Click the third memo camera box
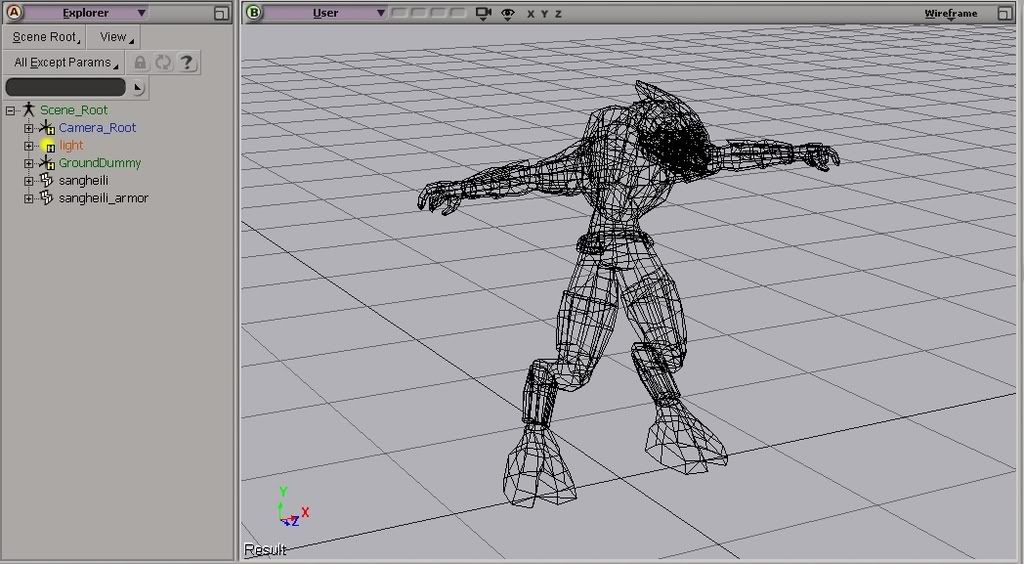 438,13
